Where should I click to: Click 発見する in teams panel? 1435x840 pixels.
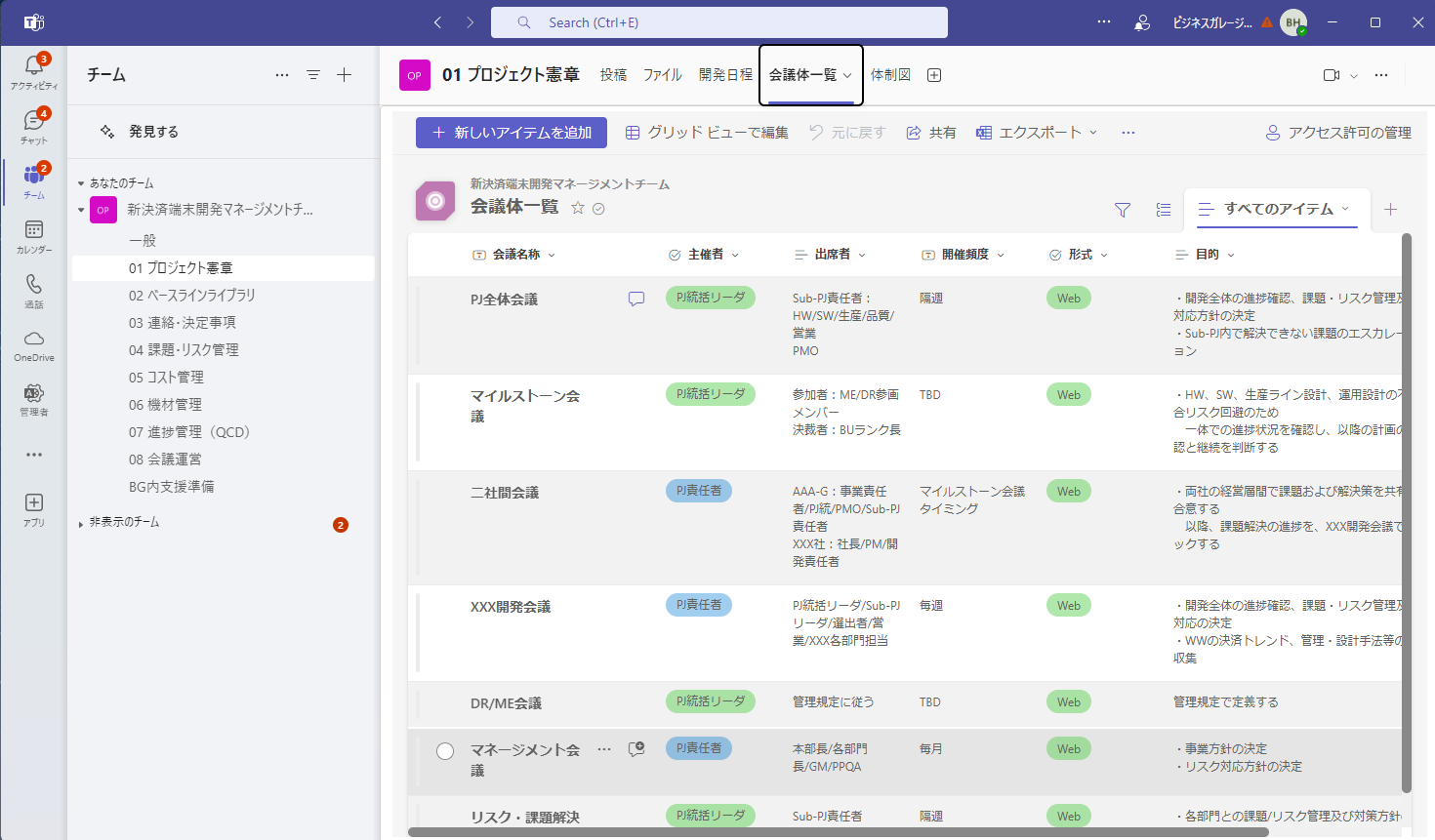click(x=153, y=132)
